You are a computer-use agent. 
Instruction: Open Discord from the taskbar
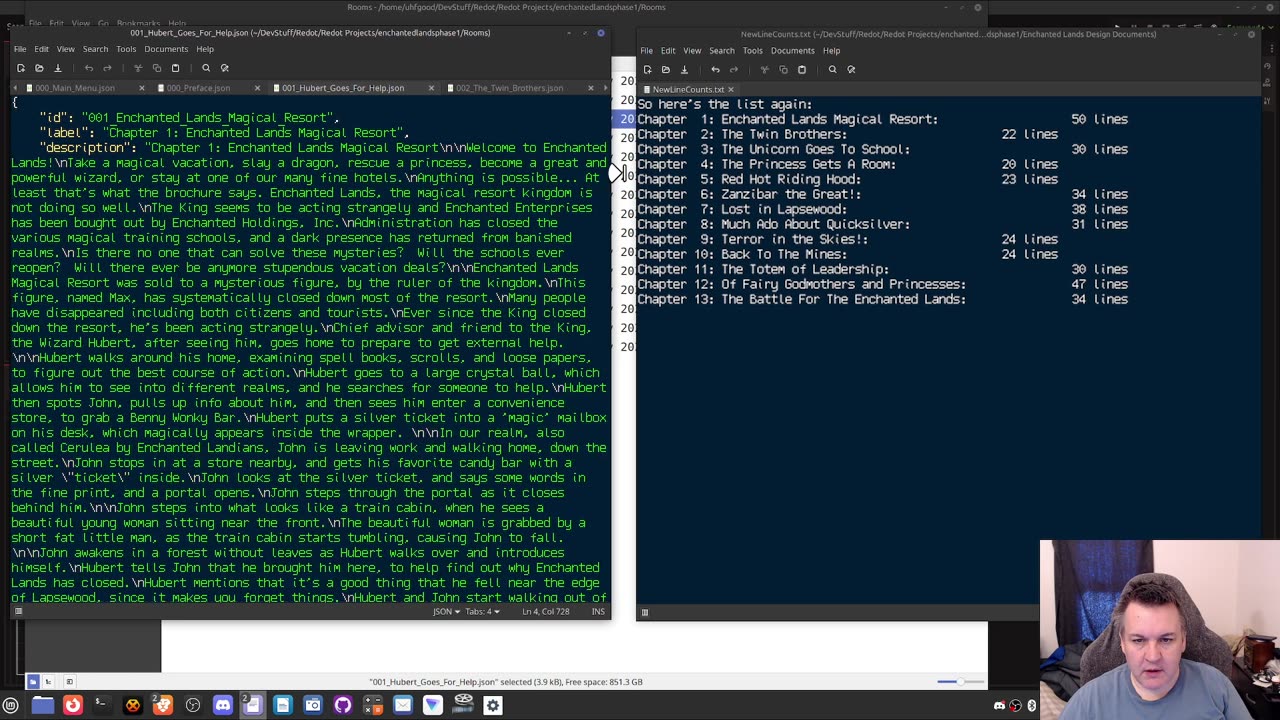click(x=222, y=705)
